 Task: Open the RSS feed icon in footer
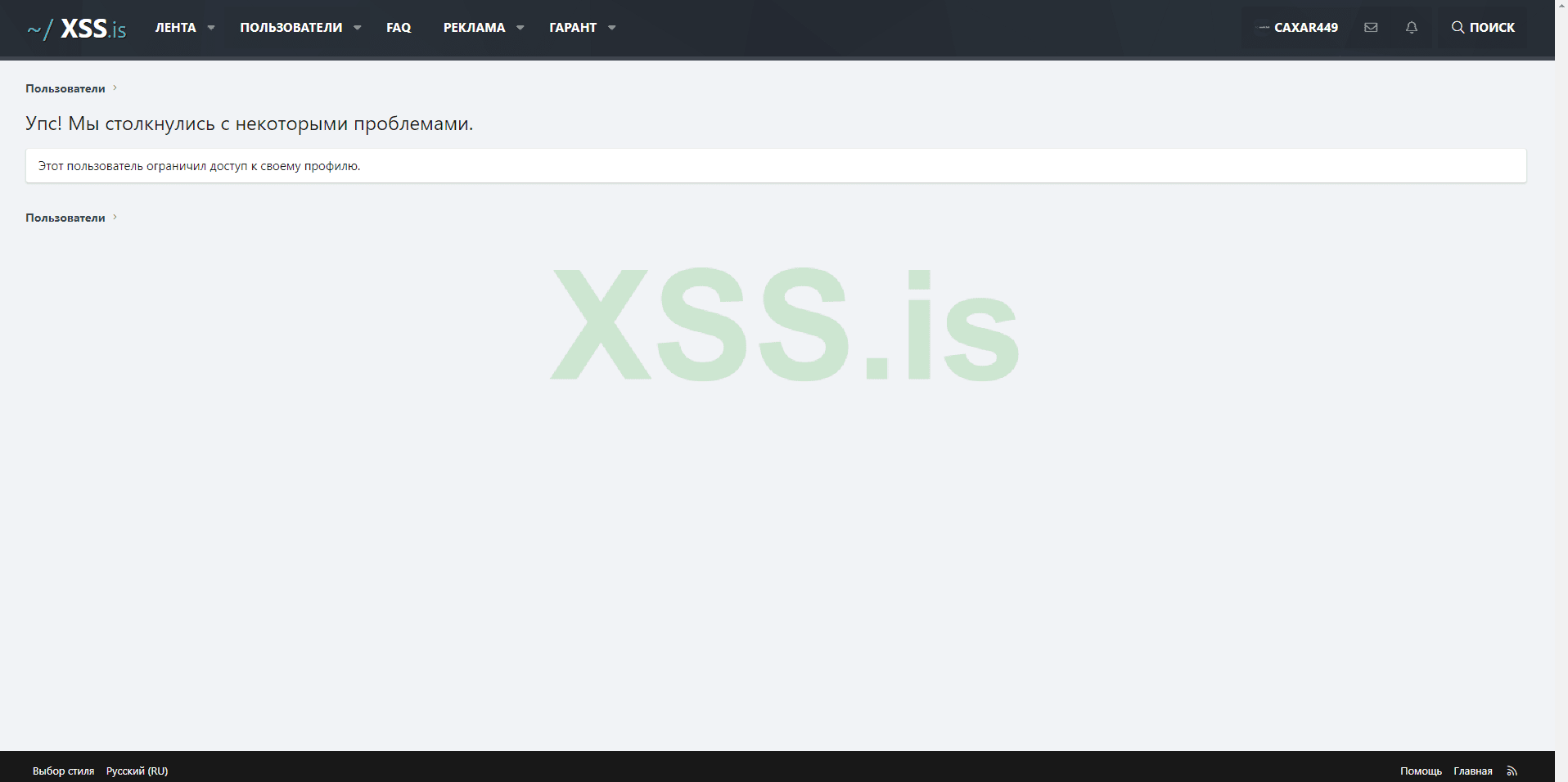pyautogui.click(x=1512, y=771)
